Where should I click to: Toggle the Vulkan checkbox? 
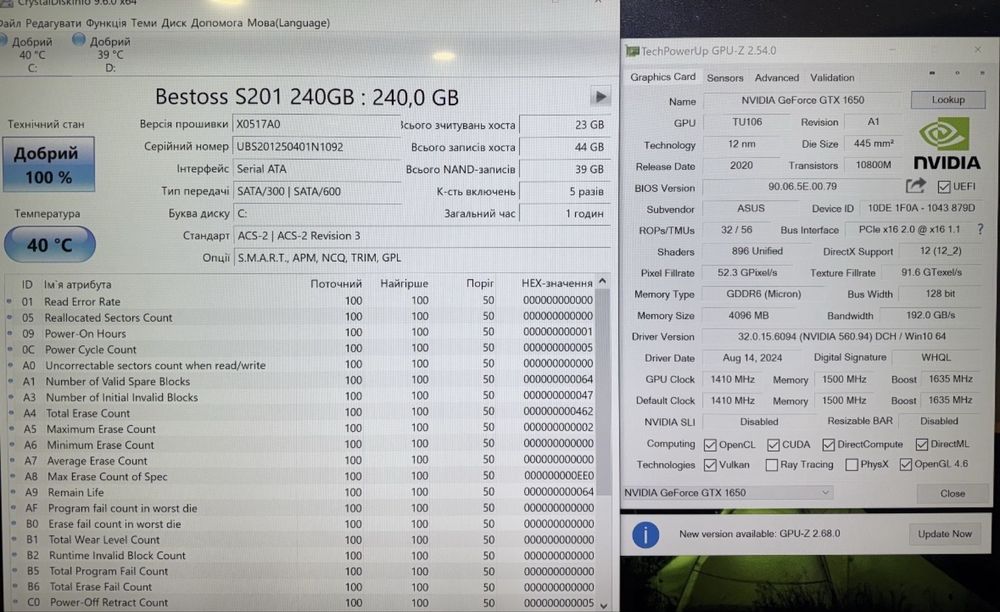click(x=710, y=465)
